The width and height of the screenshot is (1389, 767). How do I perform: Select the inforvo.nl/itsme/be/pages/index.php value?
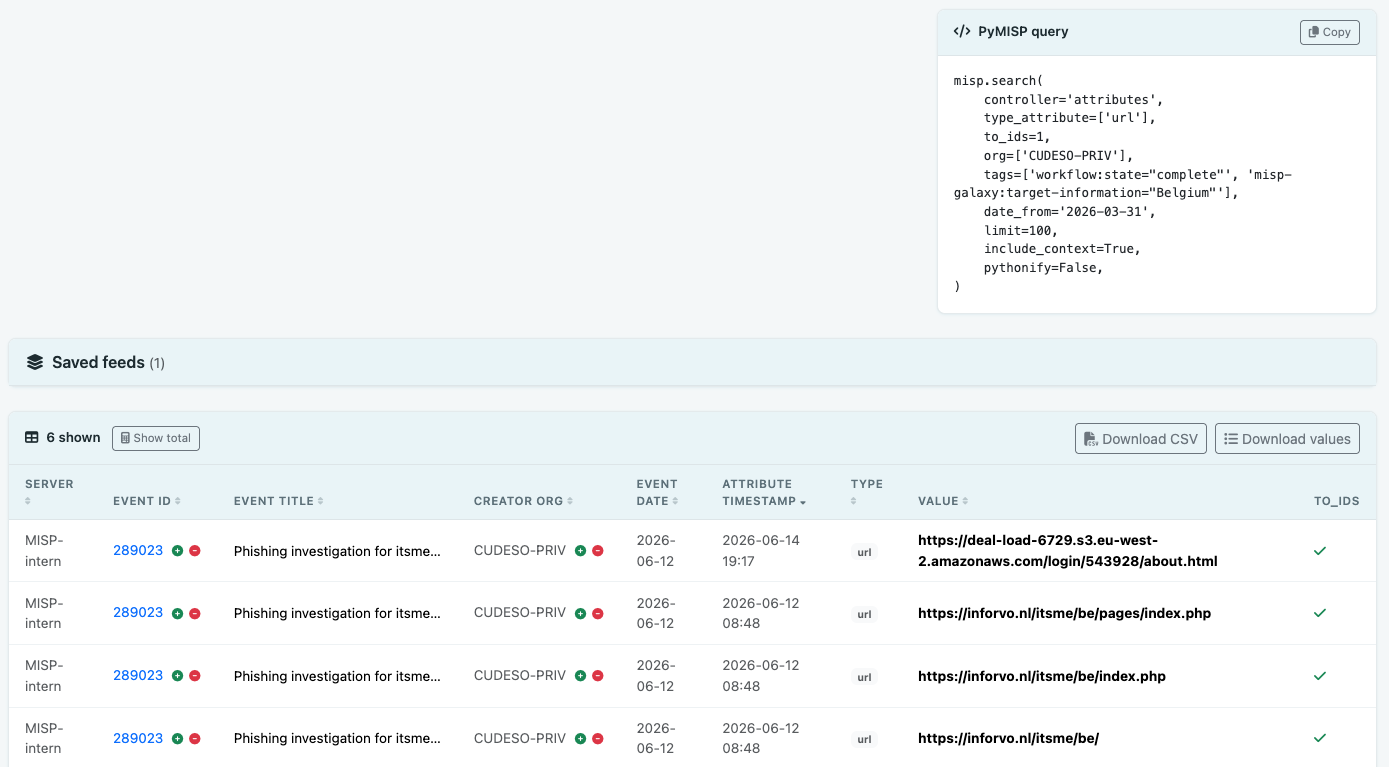[1064, 613]
